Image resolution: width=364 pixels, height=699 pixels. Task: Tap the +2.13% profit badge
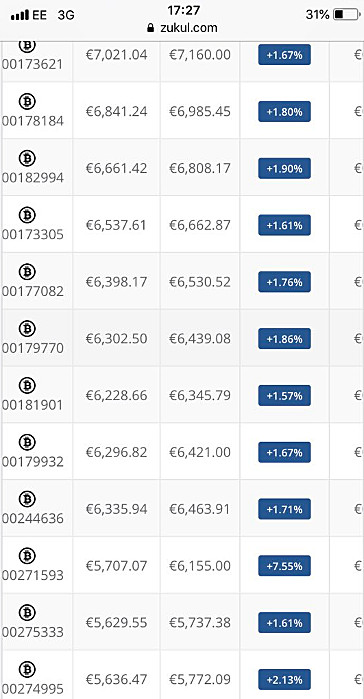coord(284,680)
